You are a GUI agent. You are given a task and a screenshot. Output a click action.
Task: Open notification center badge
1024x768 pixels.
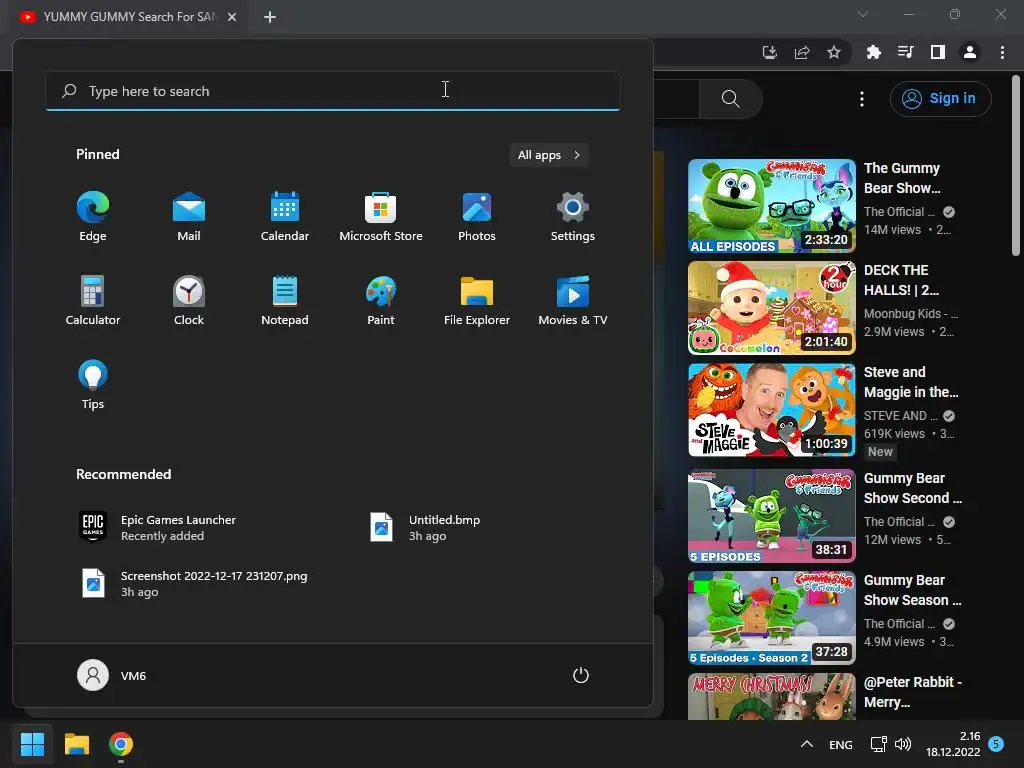tap(996, 743)
